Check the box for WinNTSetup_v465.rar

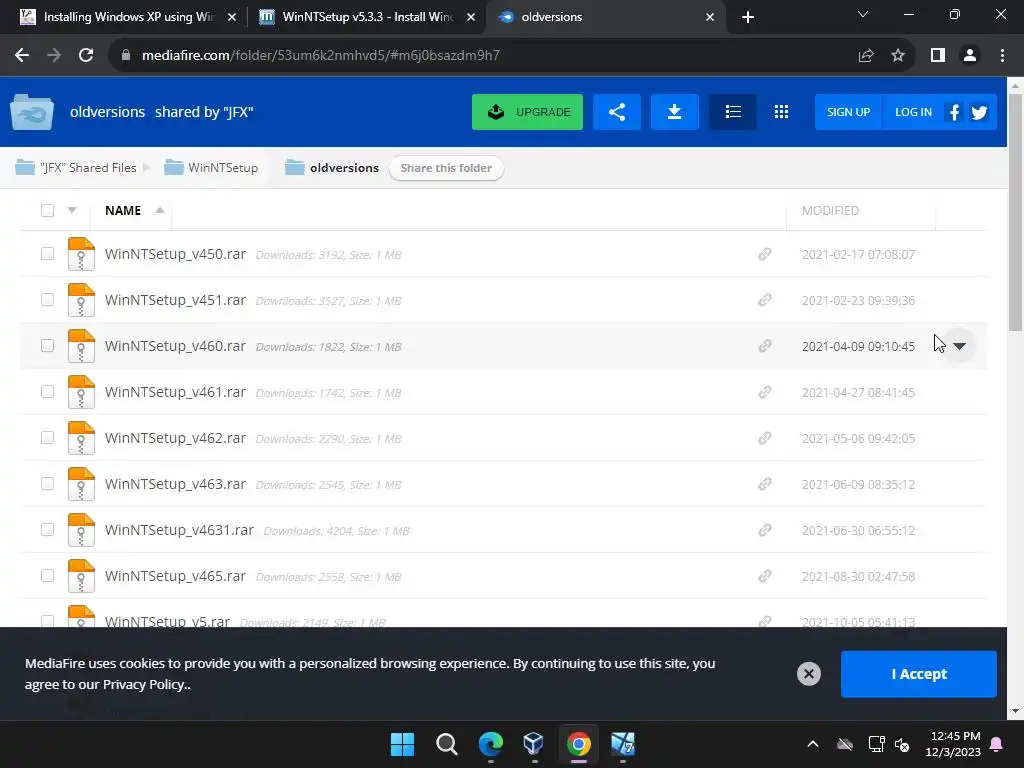point(47,575)
